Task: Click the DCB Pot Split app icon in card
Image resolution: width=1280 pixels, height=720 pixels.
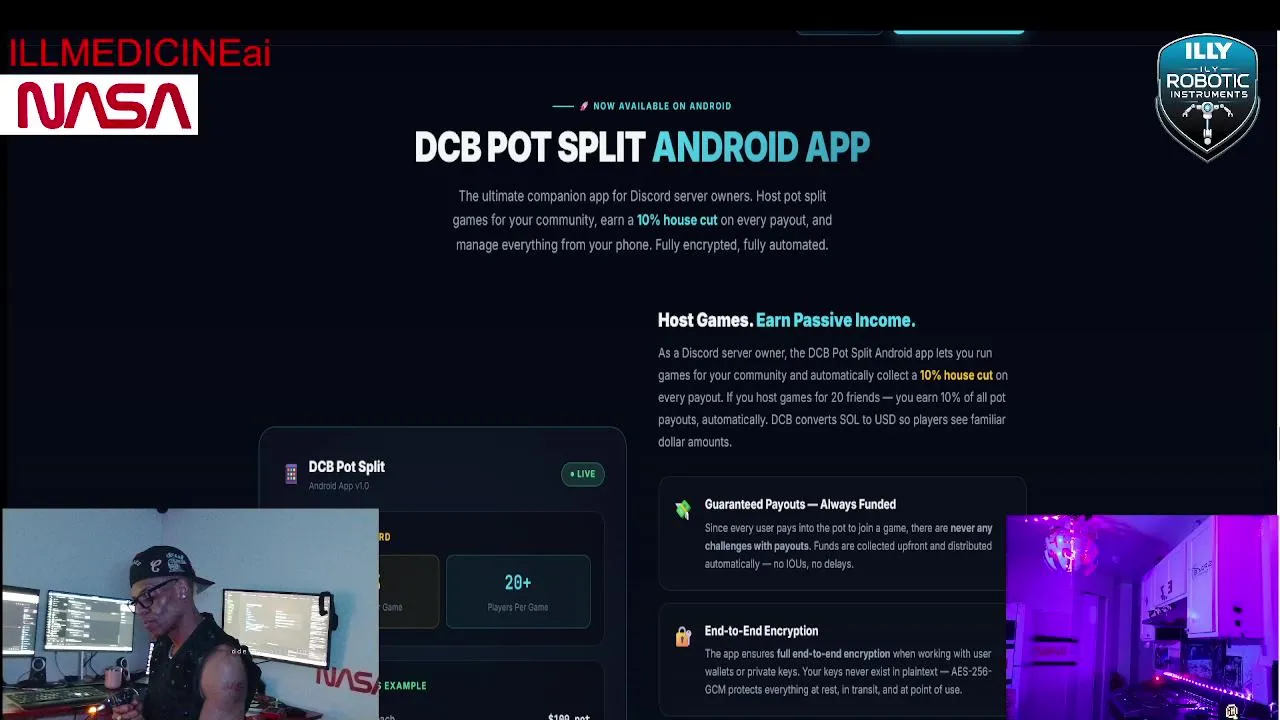Action: coord(291,474)
